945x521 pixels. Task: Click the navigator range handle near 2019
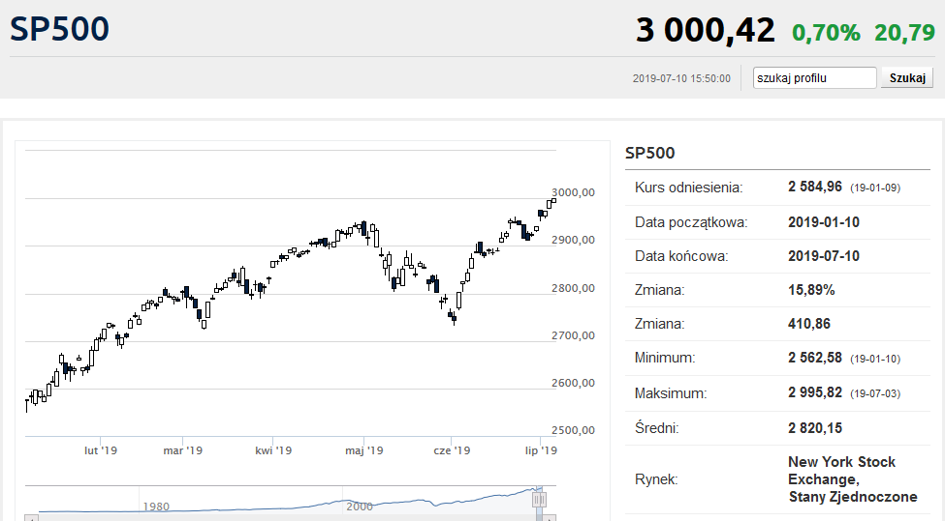click(x=539, y=499)
